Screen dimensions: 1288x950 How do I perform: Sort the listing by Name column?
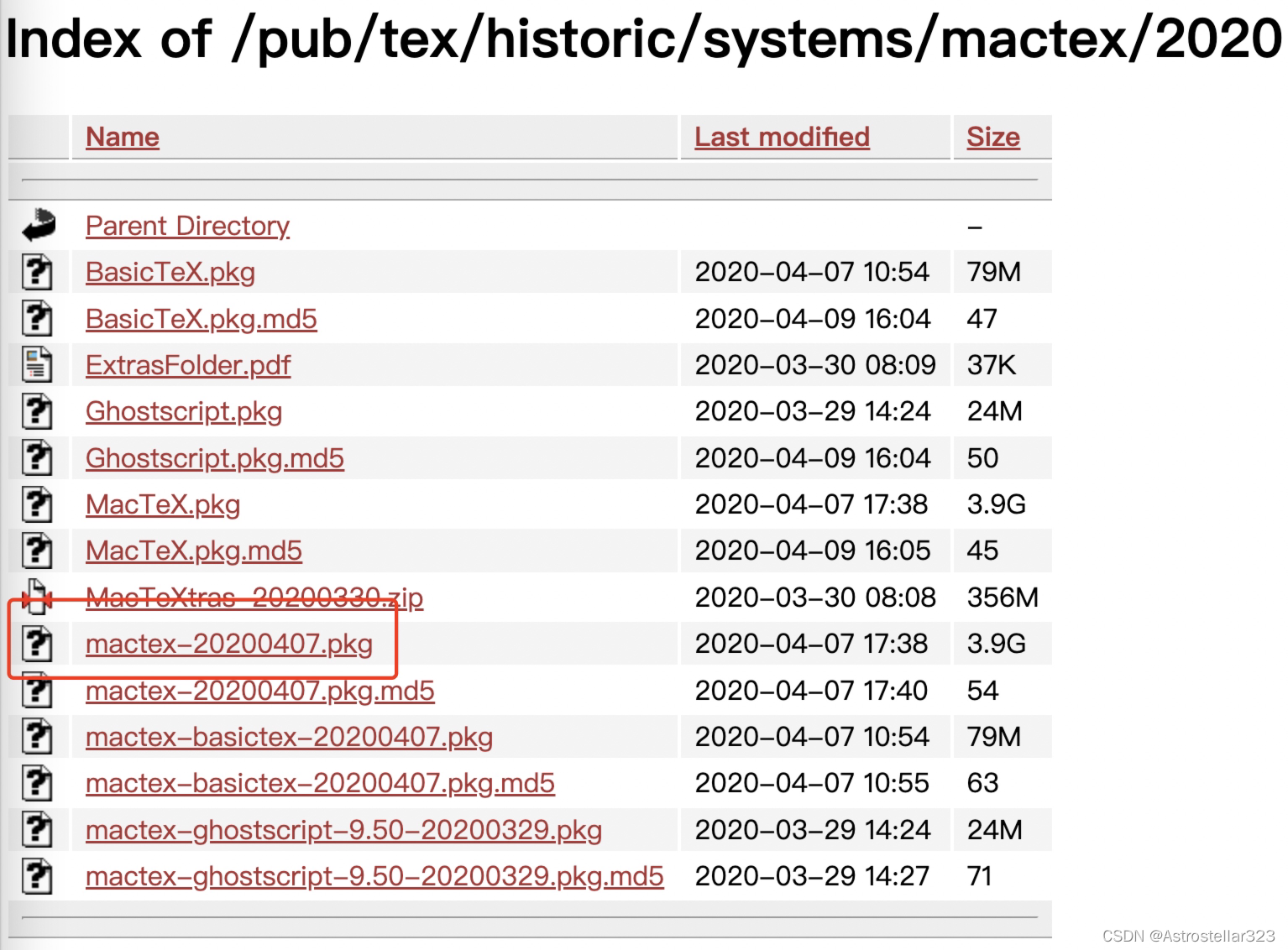click(122, 137)
